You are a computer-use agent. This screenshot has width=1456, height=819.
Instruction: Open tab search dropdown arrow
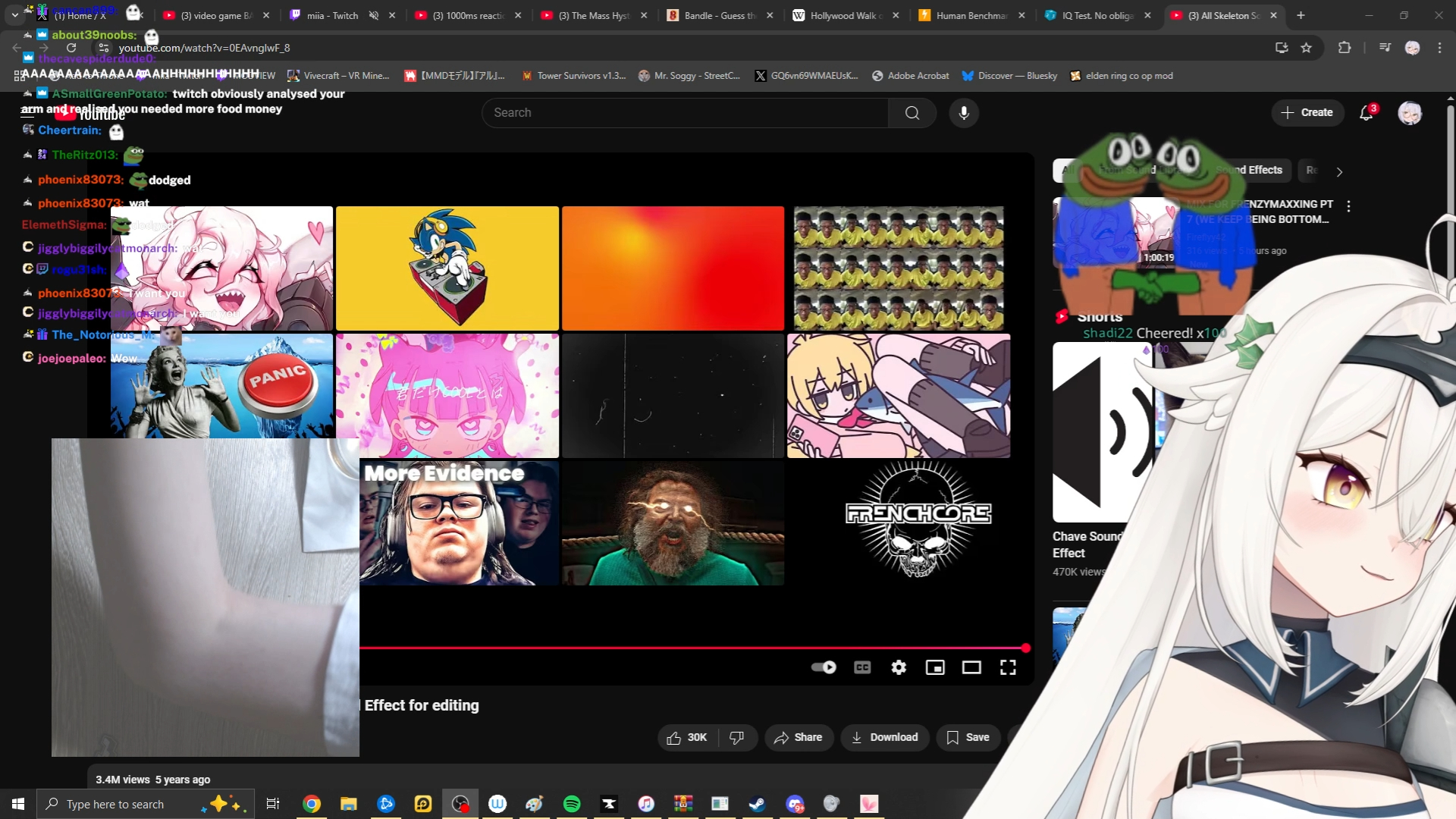tap(14, 15)
